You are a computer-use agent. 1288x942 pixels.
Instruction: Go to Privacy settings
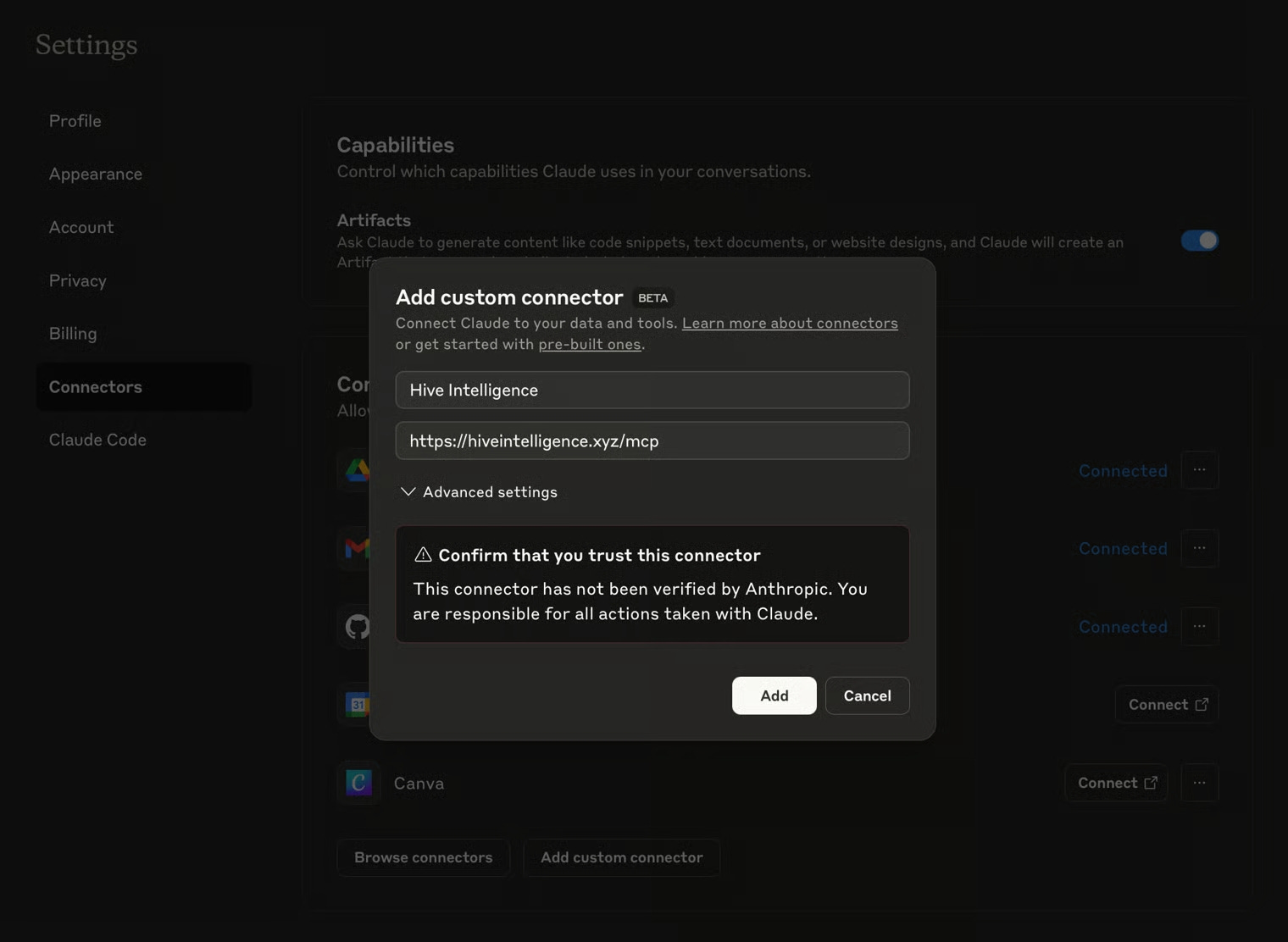click(x=77, y=280)
